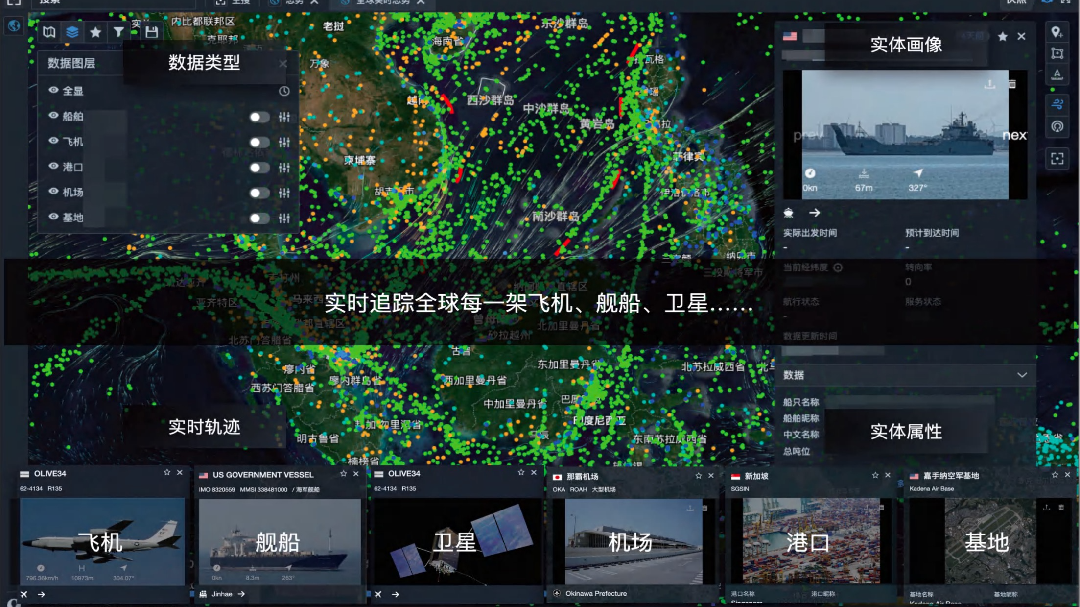Open the 那霸机场 airport thumbnail
The width and height of the screenshot is (1080, 607).
click(630, 540)
